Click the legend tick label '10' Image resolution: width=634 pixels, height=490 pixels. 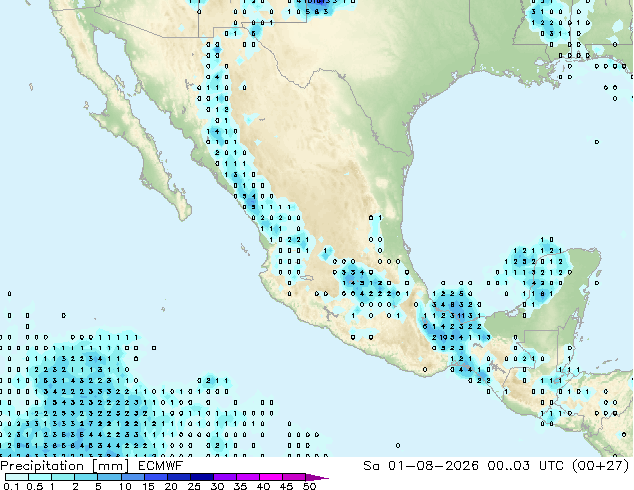coord(125,486)
